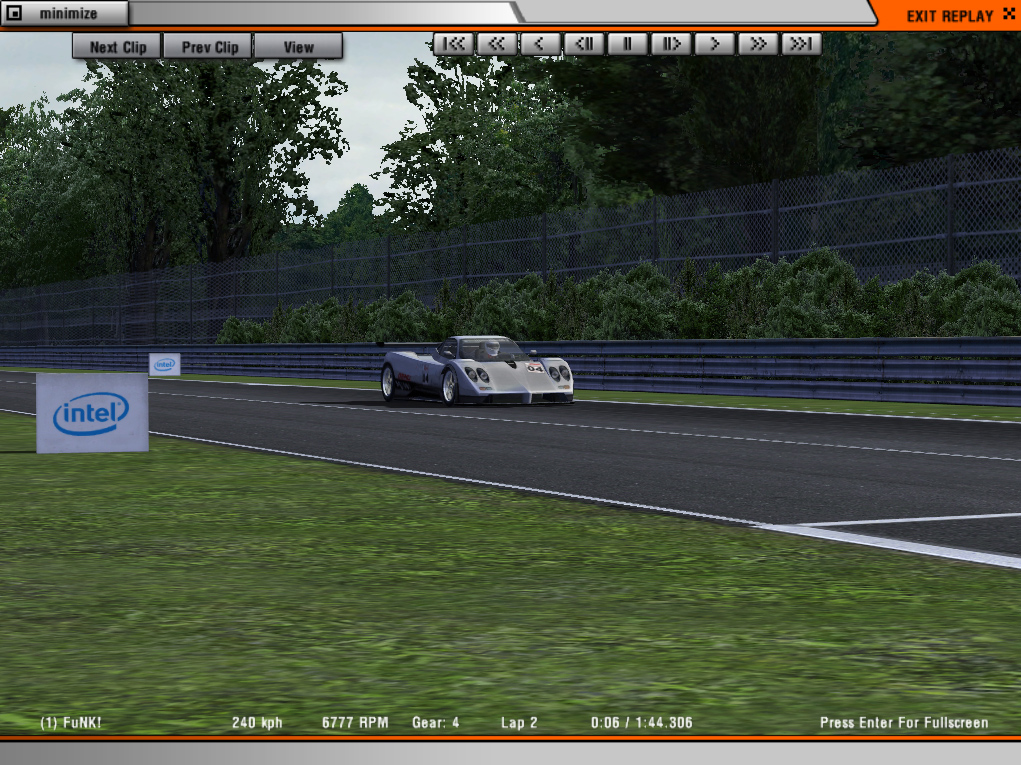Click the white race car on track
The height and width of the screenshot is (765, 1021).
pos(477,371)
